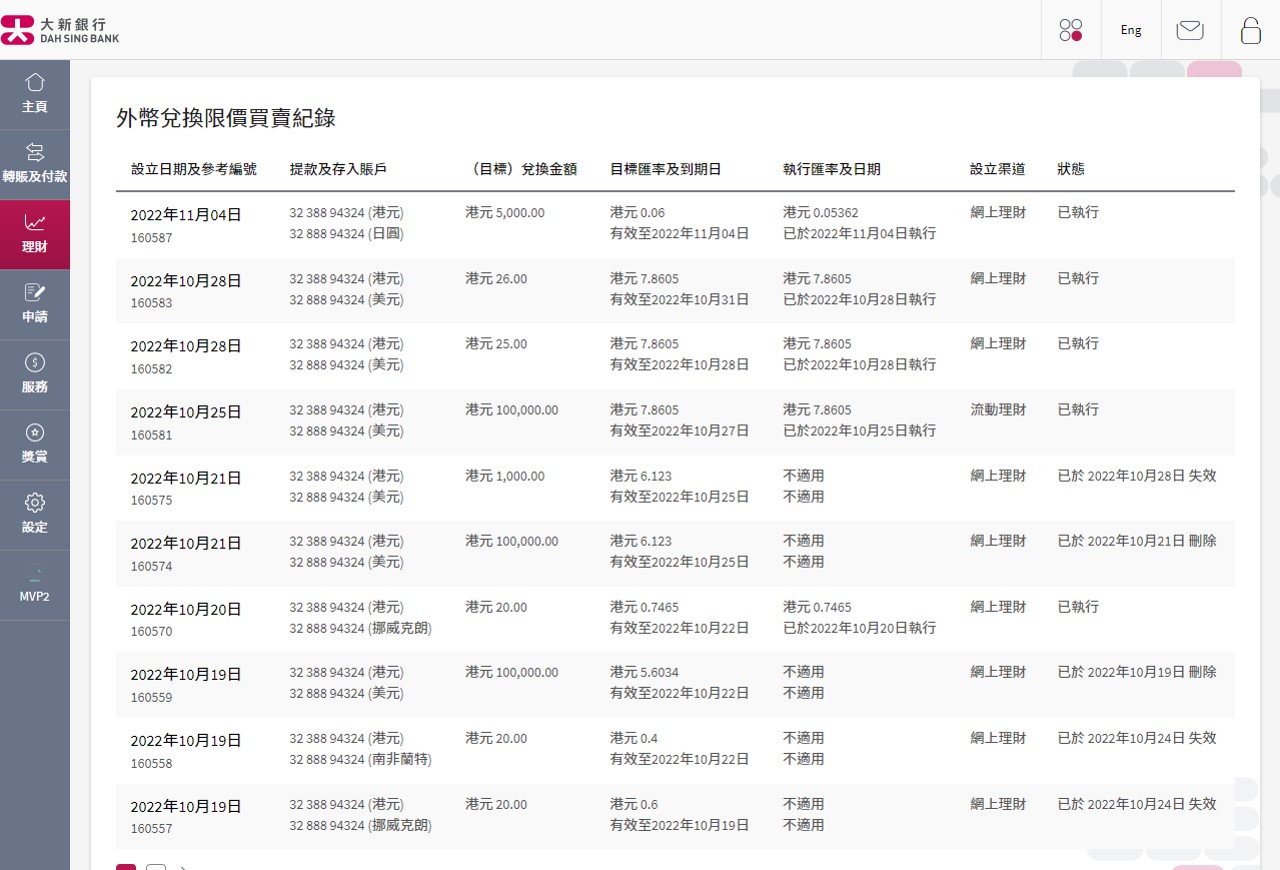
Task: Open the MVP2 sidebar icon
Action: click(x=35, y=585)
